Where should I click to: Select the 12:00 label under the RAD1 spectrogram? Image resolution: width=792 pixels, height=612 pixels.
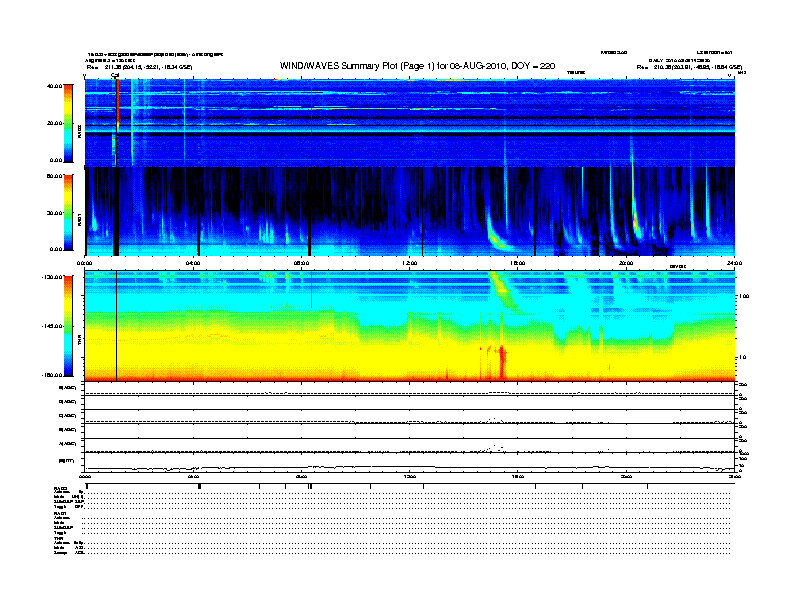[410, 263]
